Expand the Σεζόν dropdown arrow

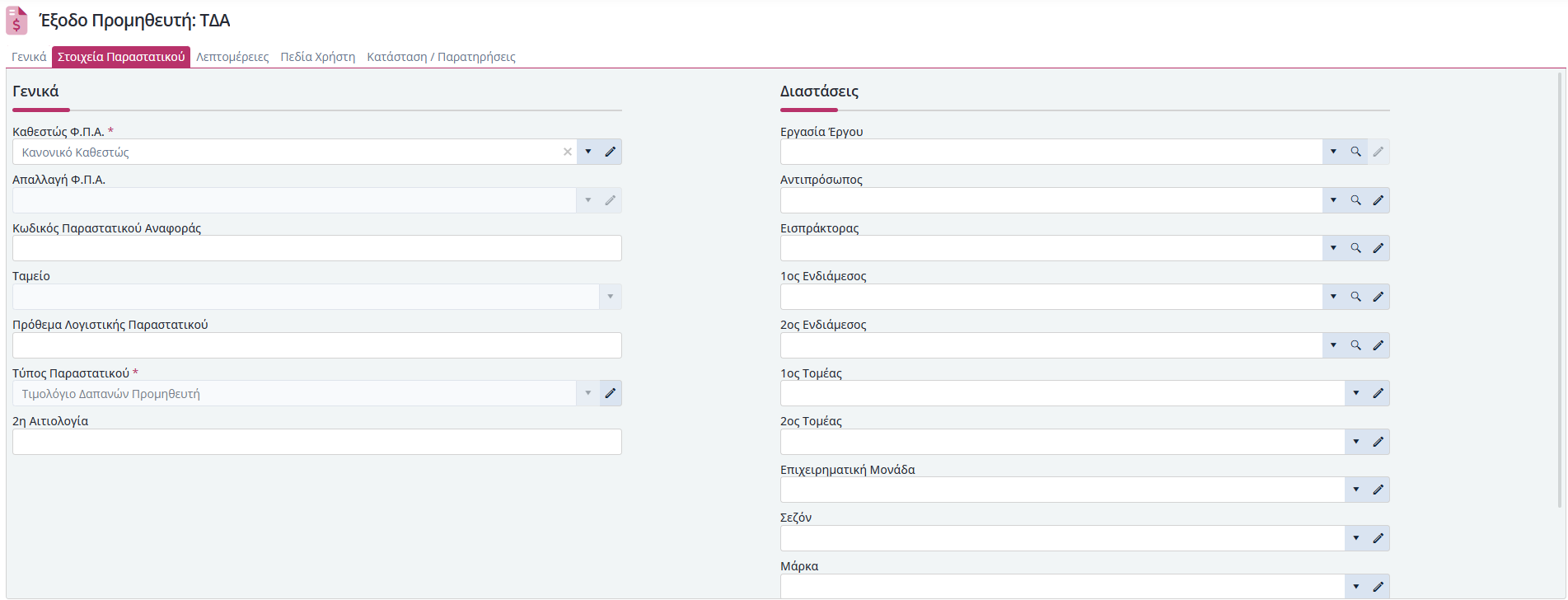point(1356,538)
